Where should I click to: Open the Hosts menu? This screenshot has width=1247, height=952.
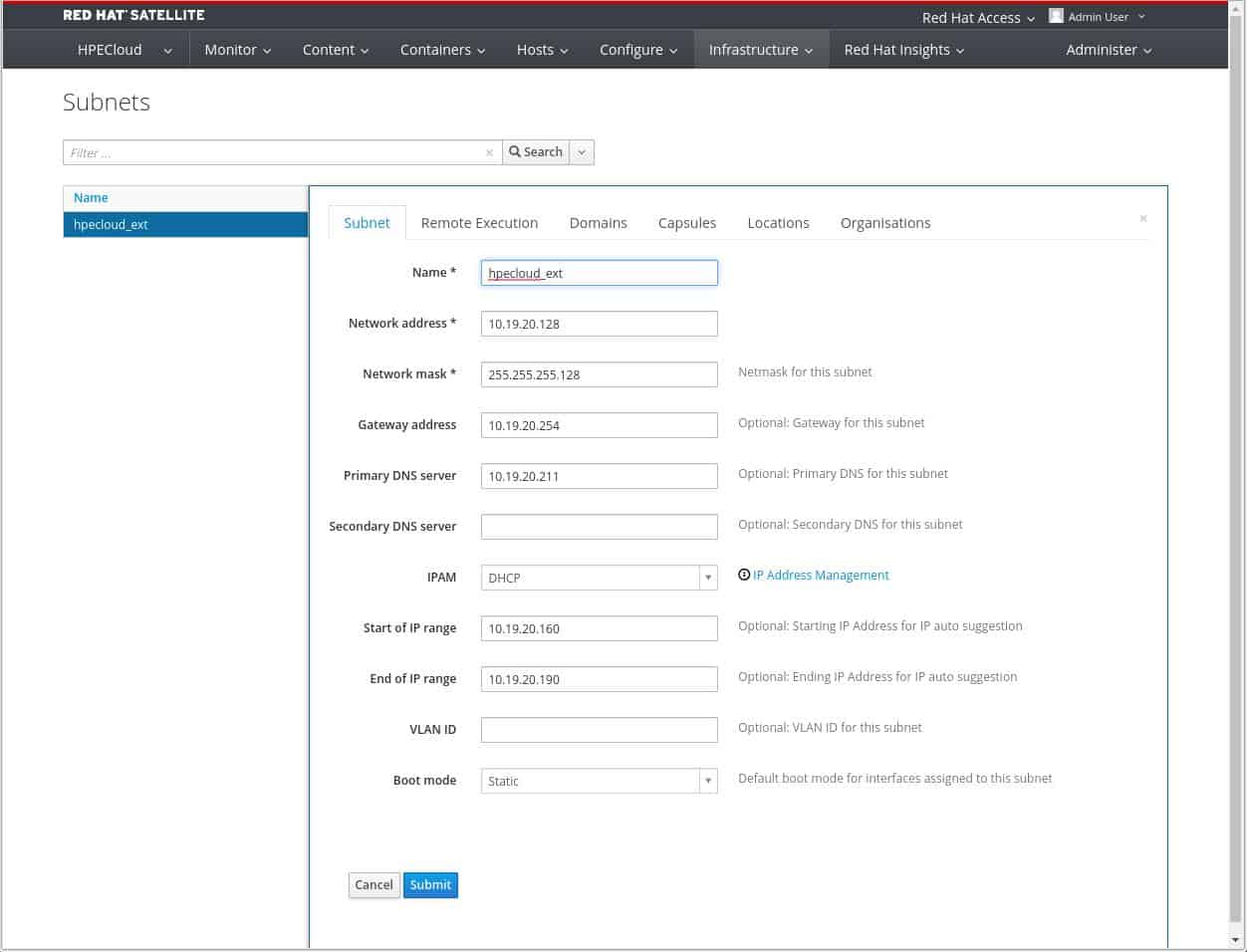click(x=543, y=50)
